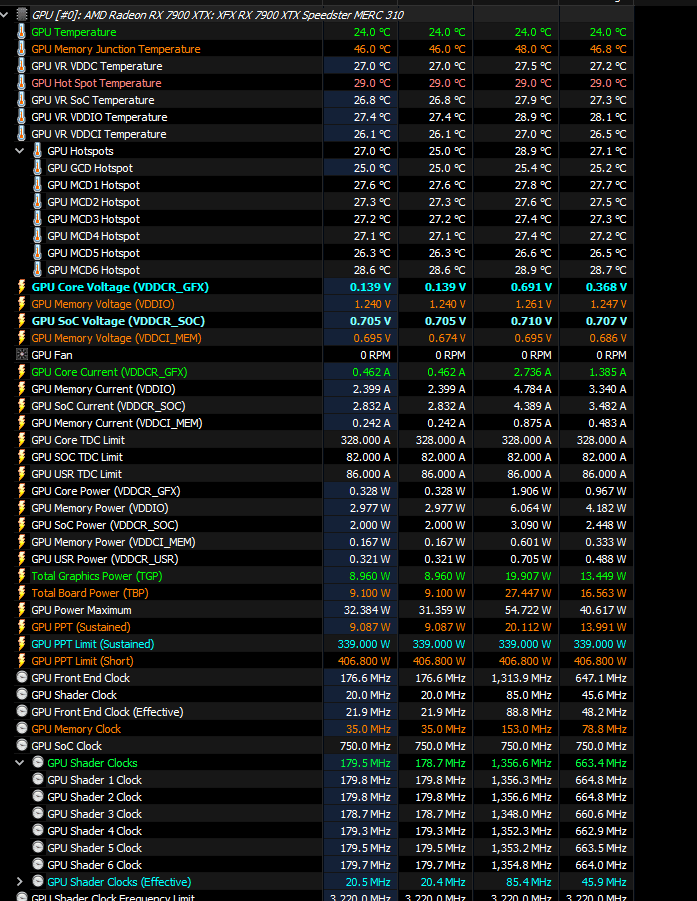Click lightning icon for GPU PPT Limit (Short)
The image size is (697, 901).
point(21,661)
